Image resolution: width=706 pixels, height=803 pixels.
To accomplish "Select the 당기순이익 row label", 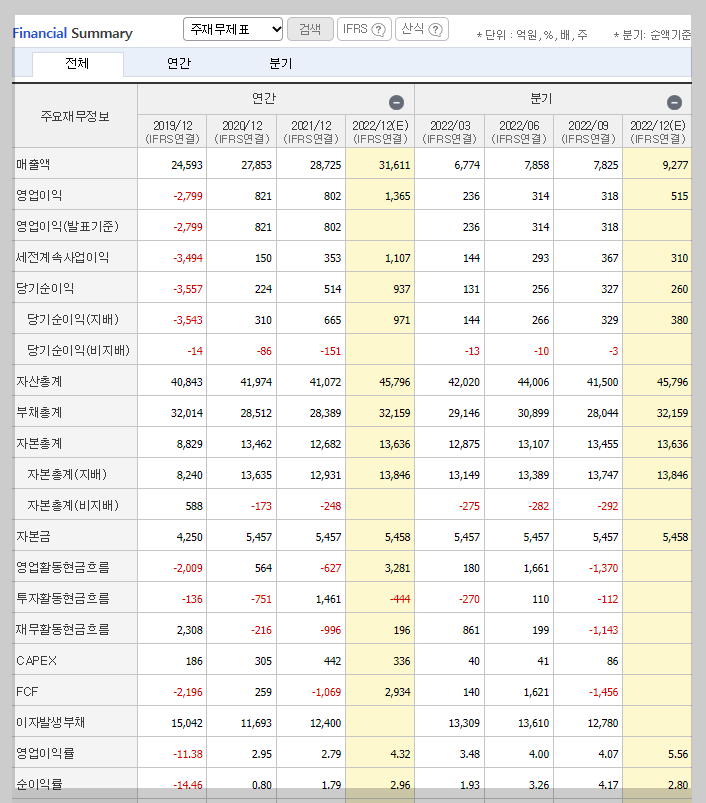I will (45, 288).
